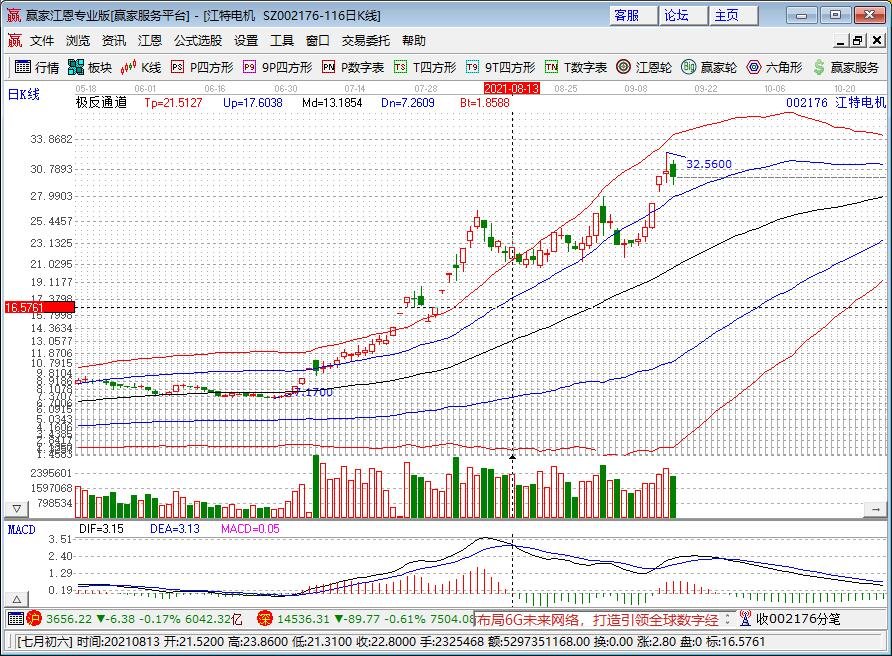Open the 文件 menu

point(42,40)
